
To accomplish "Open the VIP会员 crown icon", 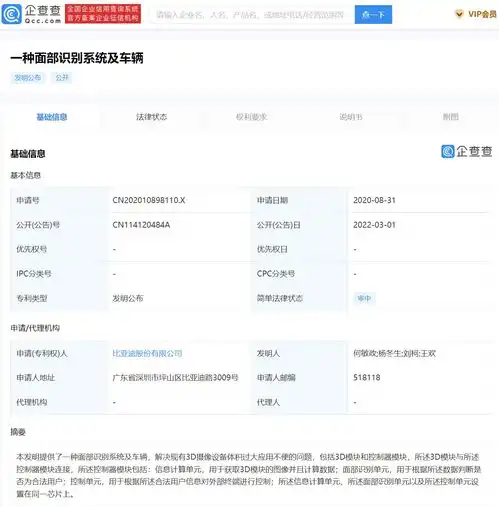I will (x=459, y=14).
